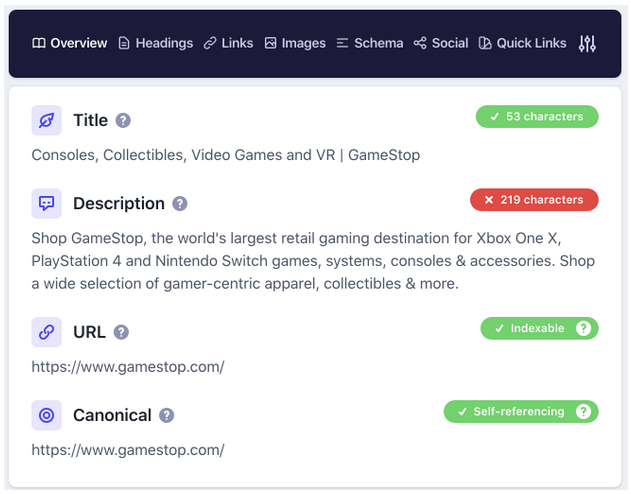Click help icon beside Canonical heading
Screen dimensions: 631x494
[167, 415]
